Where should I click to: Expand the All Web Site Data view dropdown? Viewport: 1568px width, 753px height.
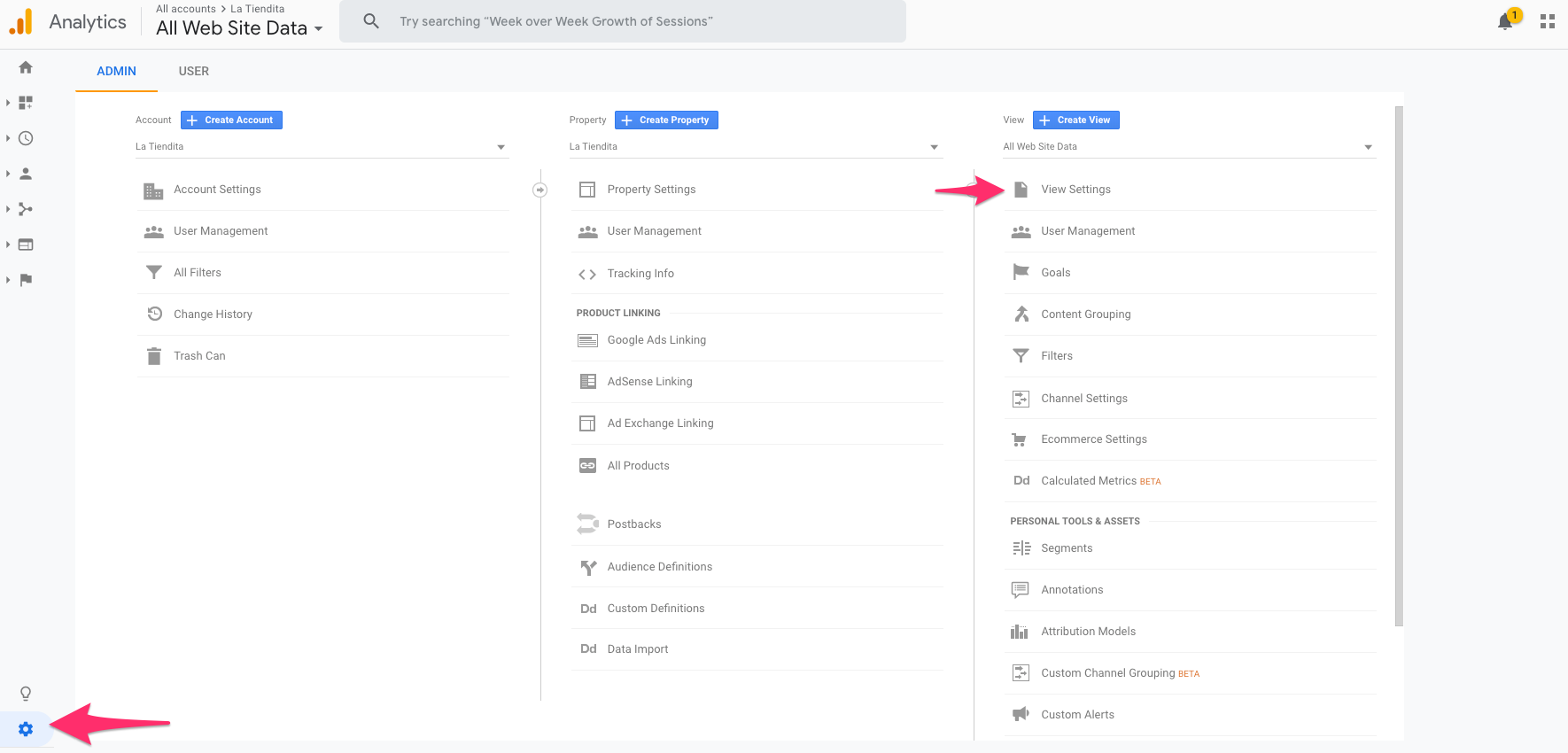pos(1188,147)
